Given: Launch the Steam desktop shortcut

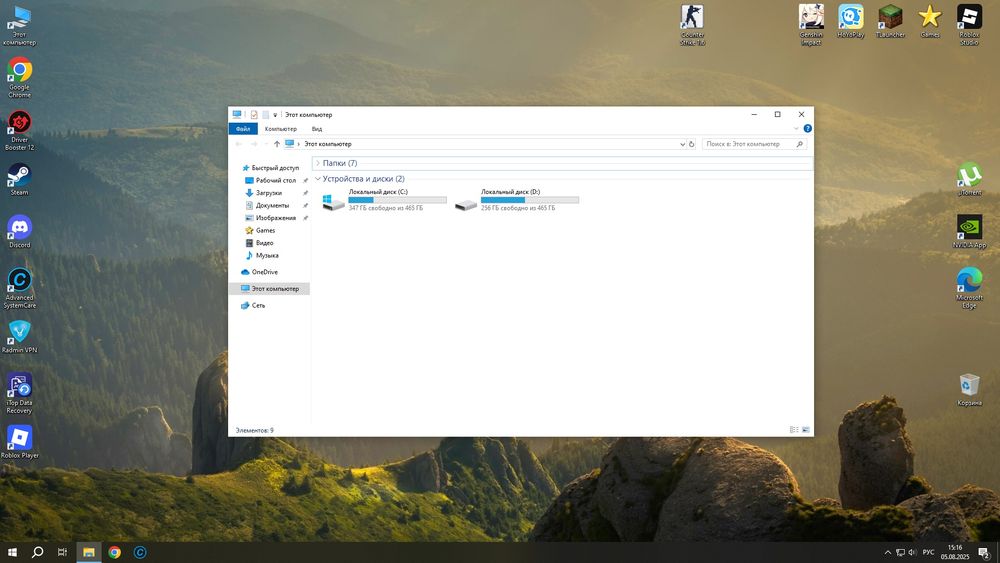Looking at the screenshot, I should tap(19, 175).
